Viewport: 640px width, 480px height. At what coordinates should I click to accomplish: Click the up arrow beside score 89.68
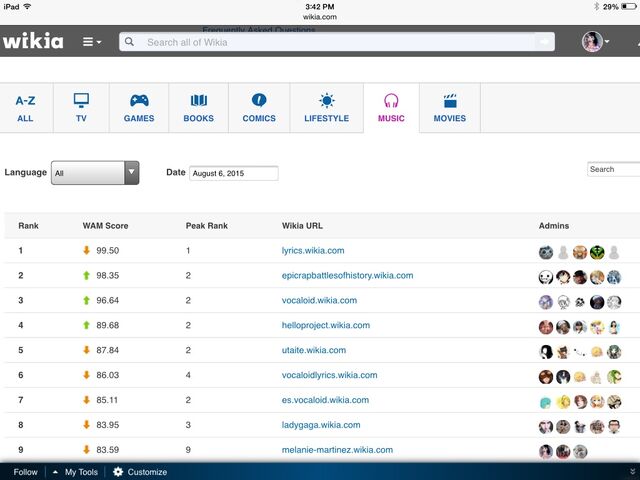tap(86, 325)
